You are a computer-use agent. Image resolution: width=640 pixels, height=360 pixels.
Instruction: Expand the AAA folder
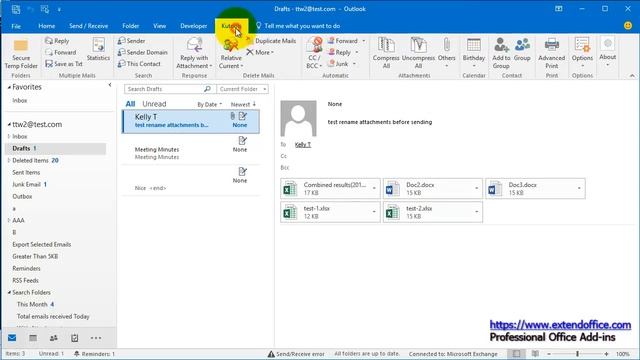pos(9,220)
